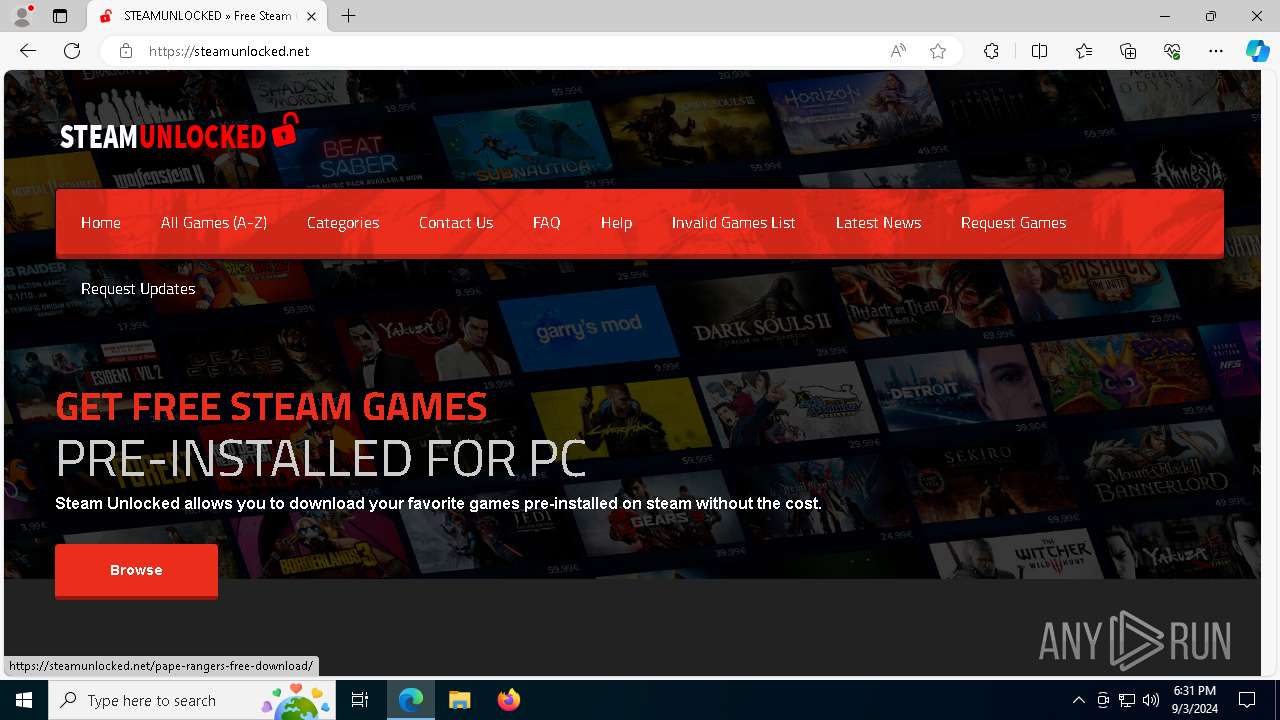Open Copilot sidebar icon
The image size is (1280, 720).
coord(1257,51)
